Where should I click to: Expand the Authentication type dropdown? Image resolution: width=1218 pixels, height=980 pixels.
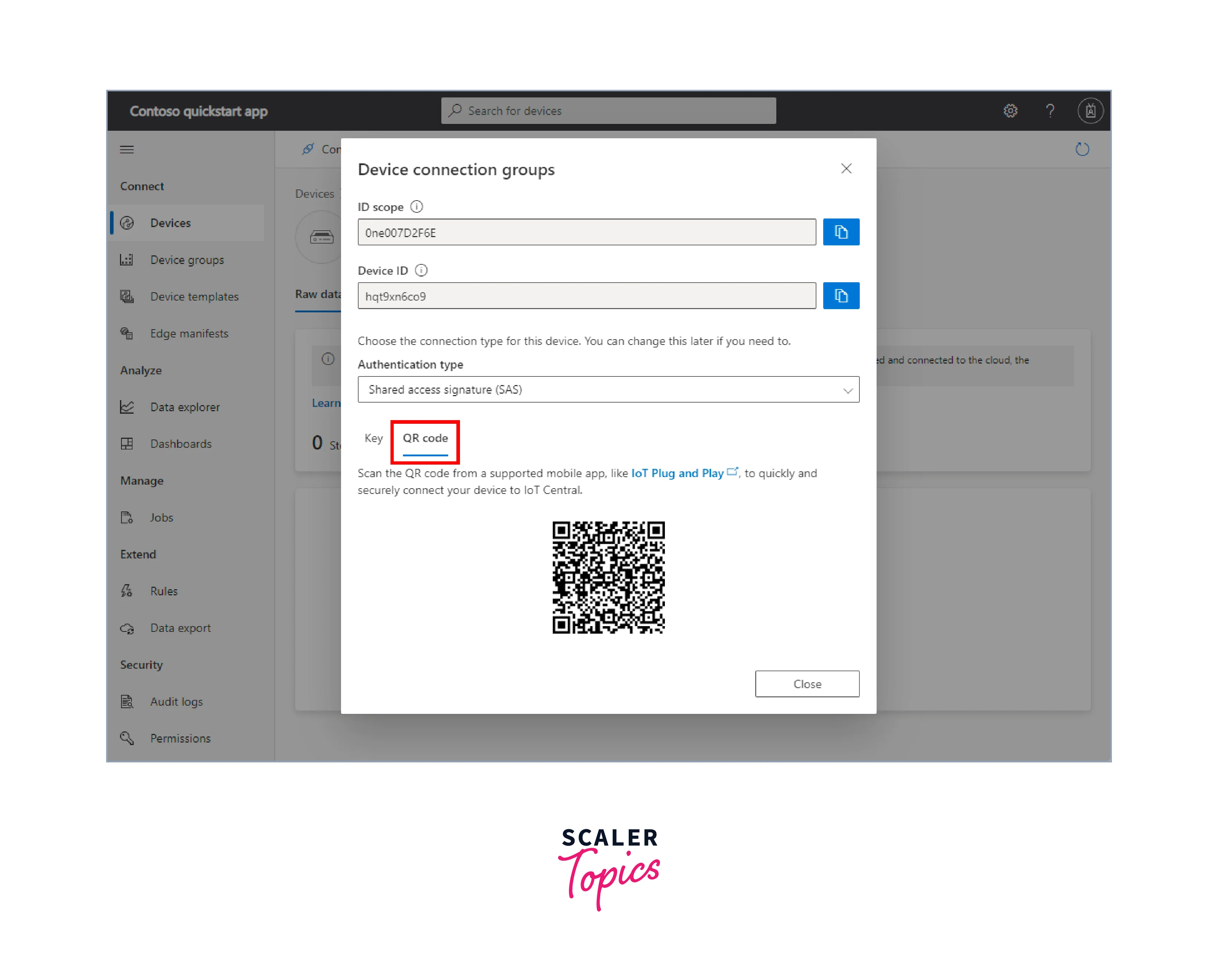pos(608,390)
